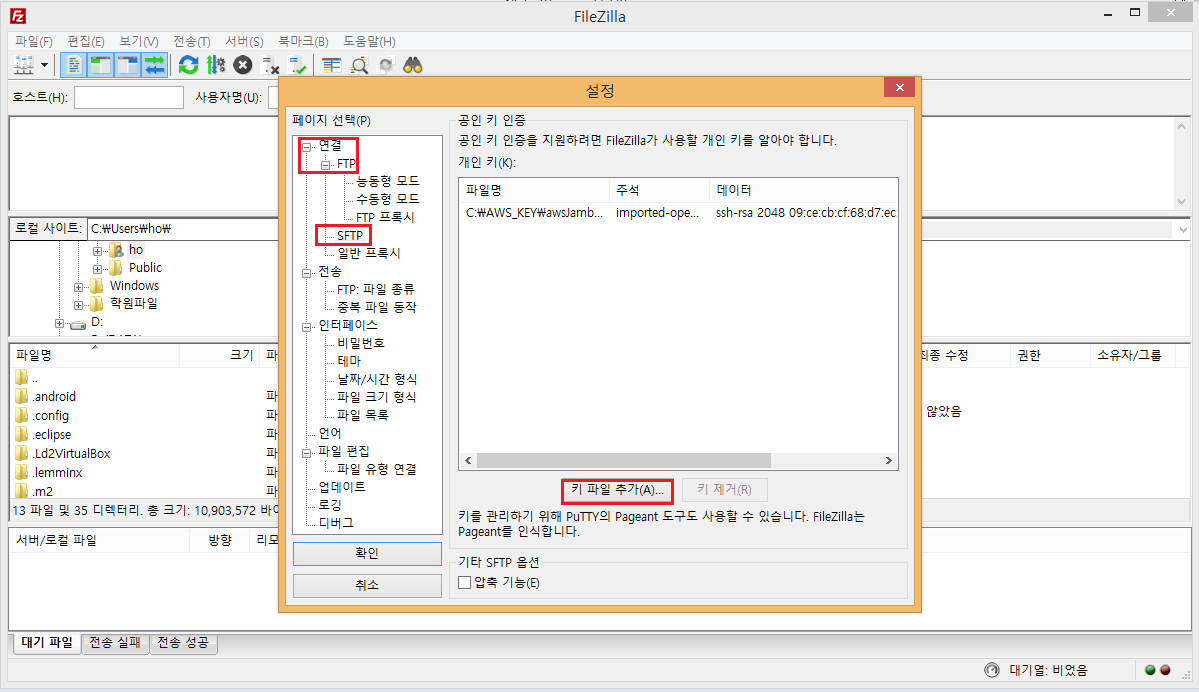Click the green refresh file lists icon
The image size is (1199, 692).
[x=188, y=66]
